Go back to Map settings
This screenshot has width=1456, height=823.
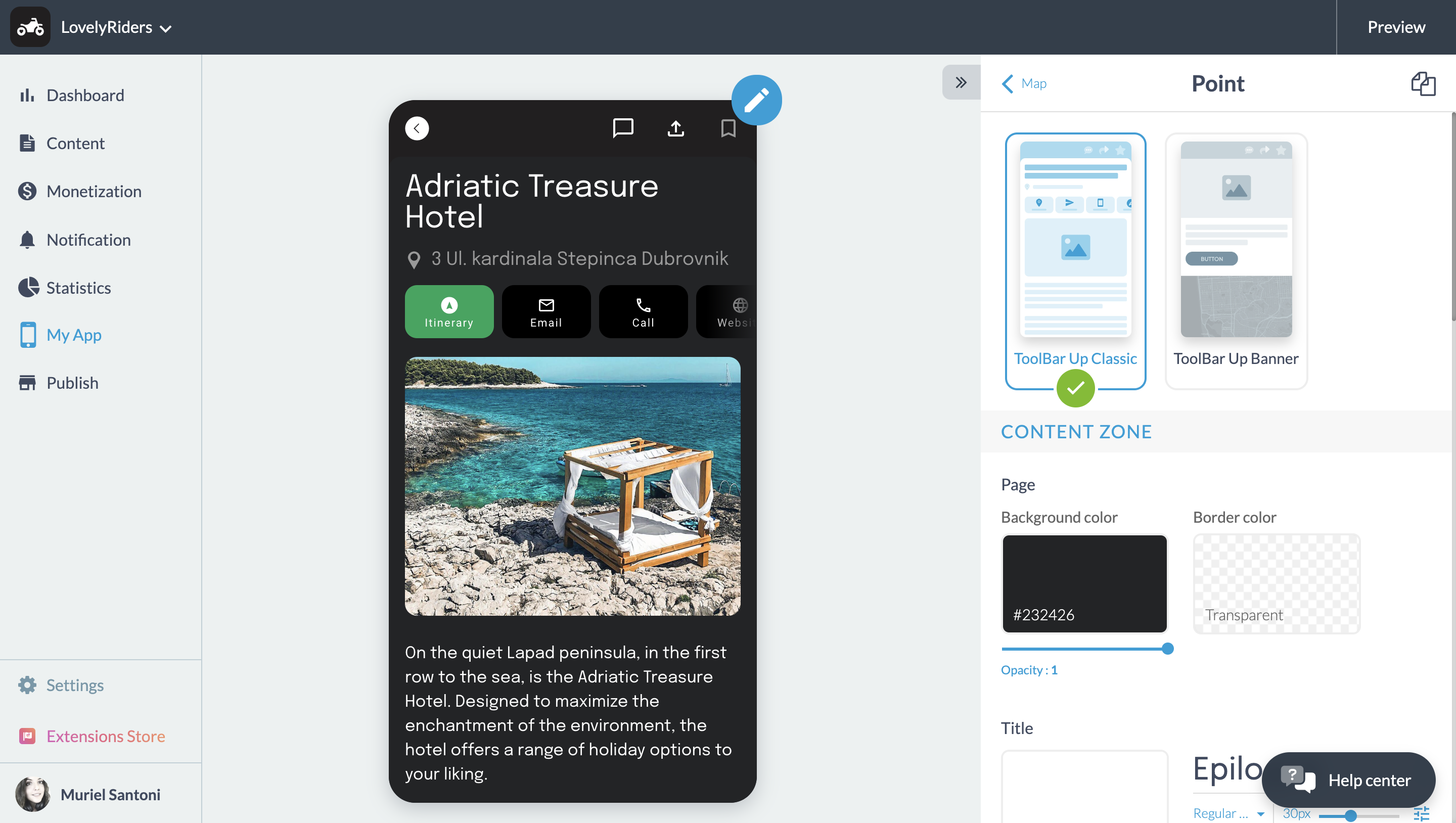[x=1024, y=83]
